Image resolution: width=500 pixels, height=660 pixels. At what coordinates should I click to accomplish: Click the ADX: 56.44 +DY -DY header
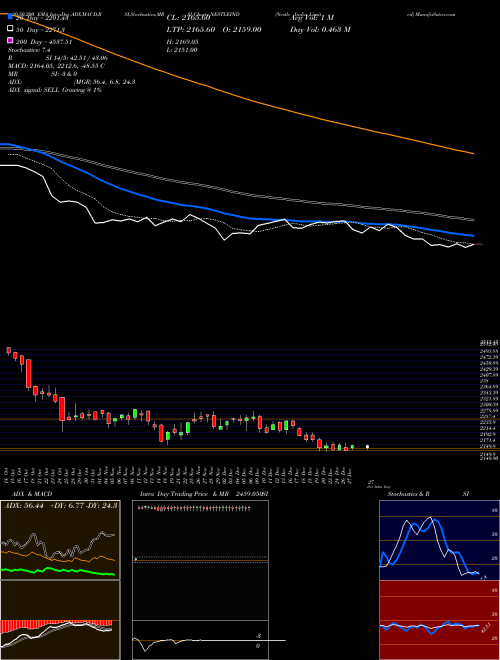pos(60,506)
